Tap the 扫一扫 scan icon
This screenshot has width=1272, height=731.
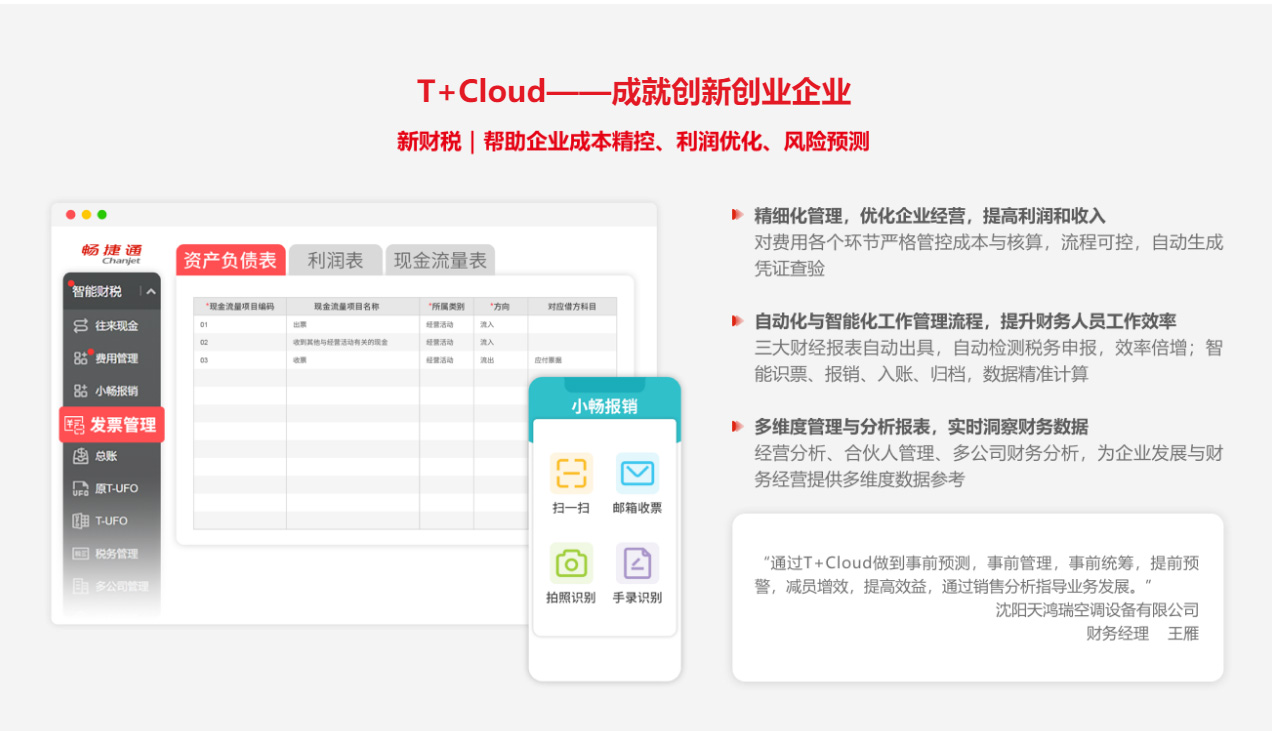(571, 473)
